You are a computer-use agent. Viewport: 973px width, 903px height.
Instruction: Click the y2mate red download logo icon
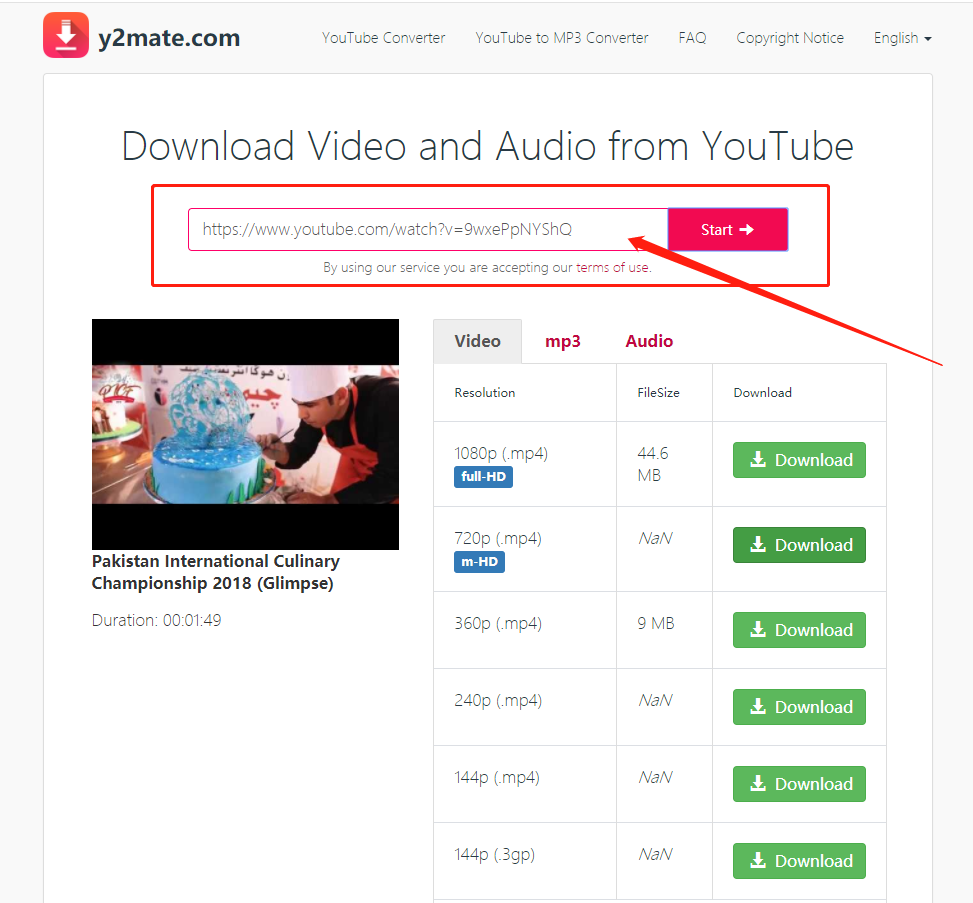(x=66, y=35)
